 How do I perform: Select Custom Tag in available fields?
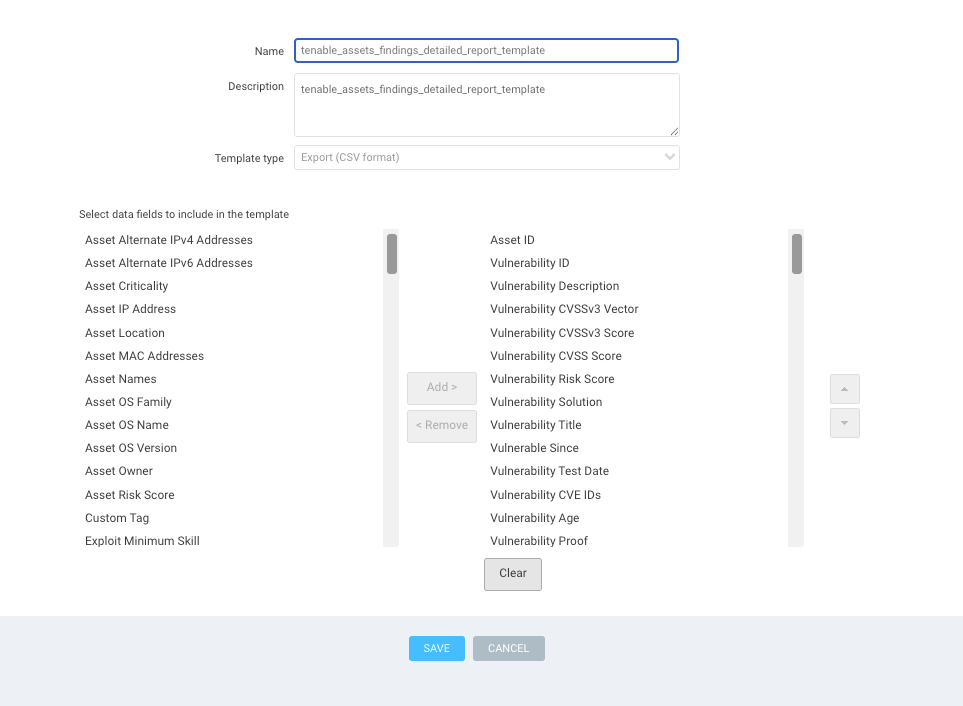(x=117, y=518)
